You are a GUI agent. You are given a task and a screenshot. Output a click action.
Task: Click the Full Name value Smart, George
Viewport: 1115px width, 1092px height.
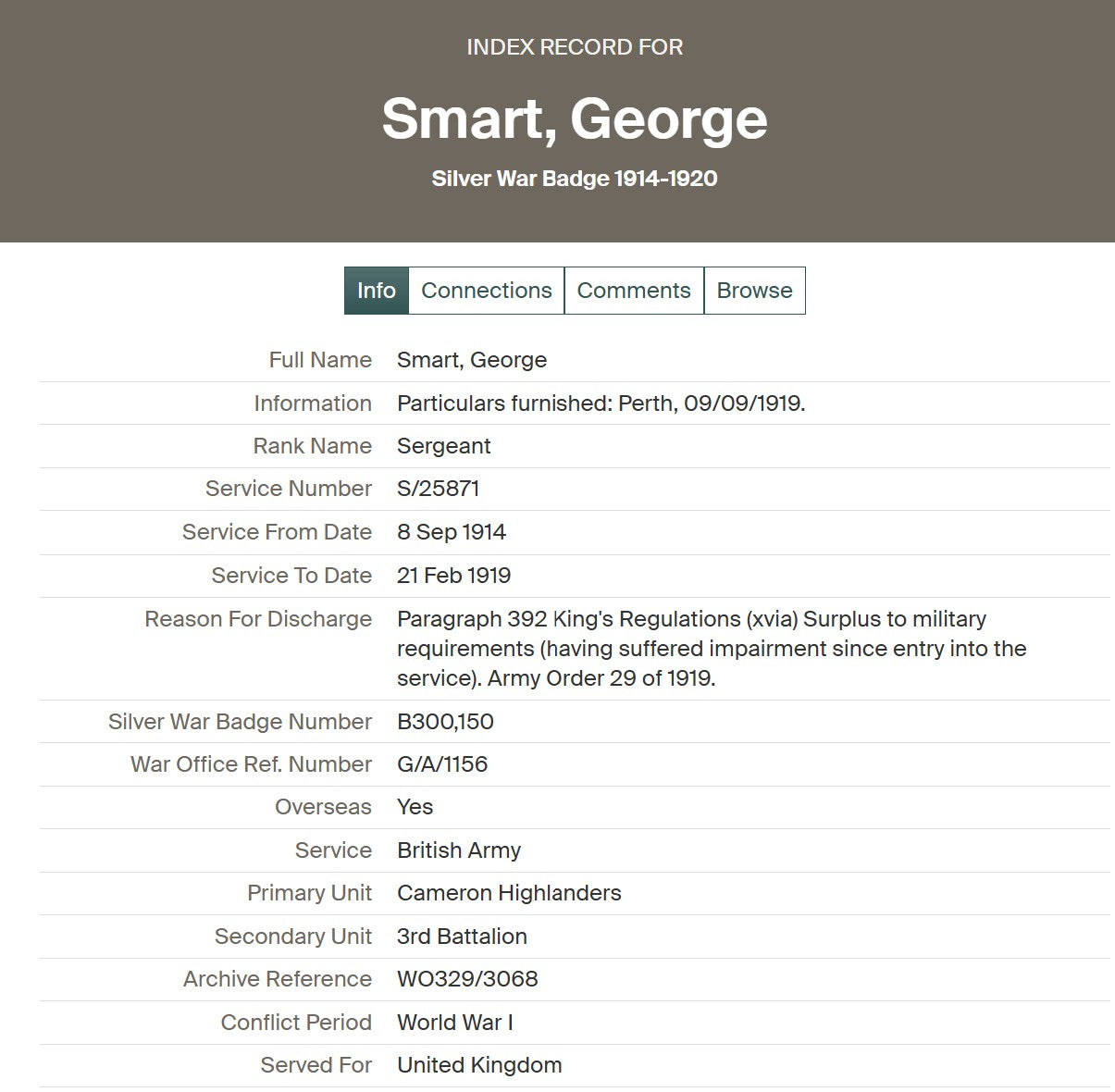pos(472,360)
